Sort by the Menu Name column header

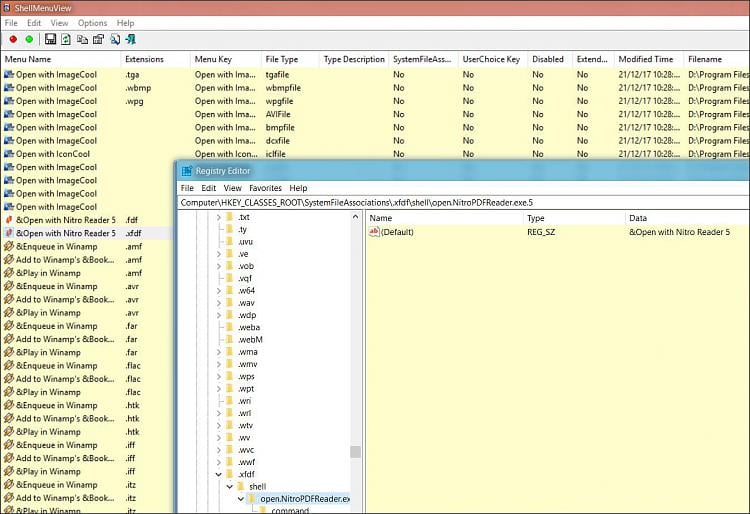click(28, 60)
